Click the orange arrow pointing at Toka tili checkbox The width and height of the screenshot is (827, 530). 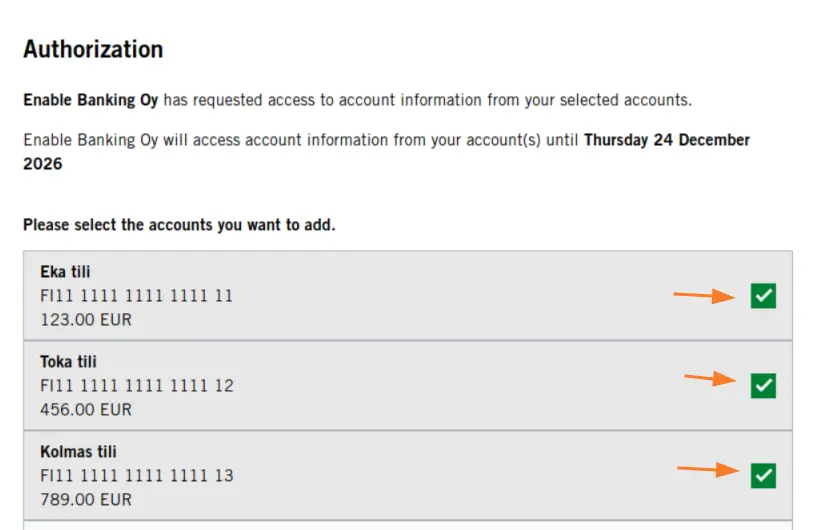(x=710, y=378)
